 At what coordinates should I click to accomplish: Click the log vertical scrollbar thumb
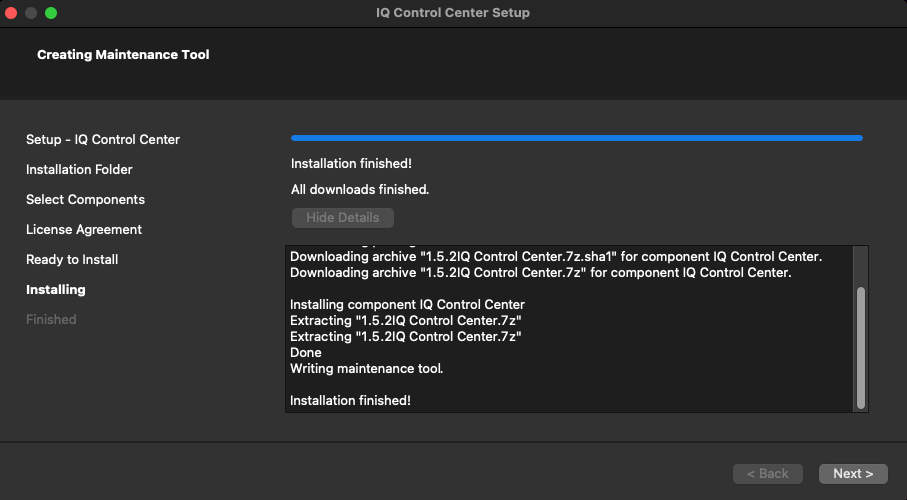[x=861, y=348]
